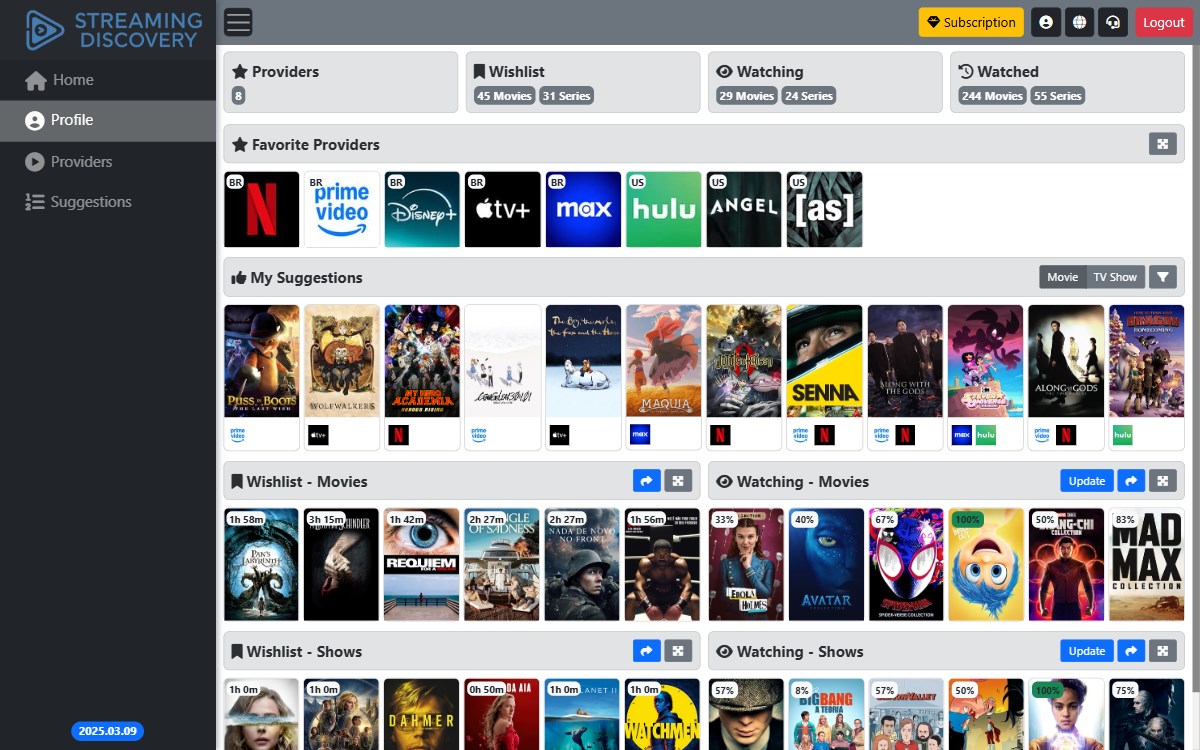This screenshot has height=750, width=1200.
Task: Open Avatar poster at 40% watched
Action: (x=827, y=565)
